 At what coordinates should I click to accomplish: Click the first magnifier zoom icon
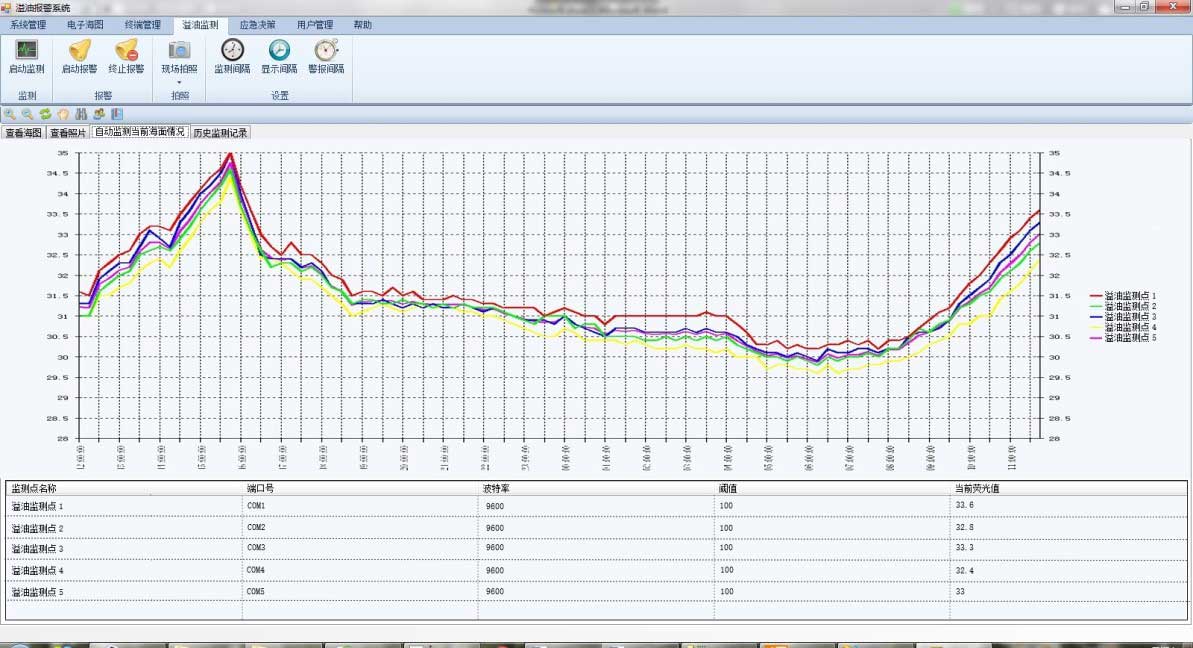click(9, 115)
